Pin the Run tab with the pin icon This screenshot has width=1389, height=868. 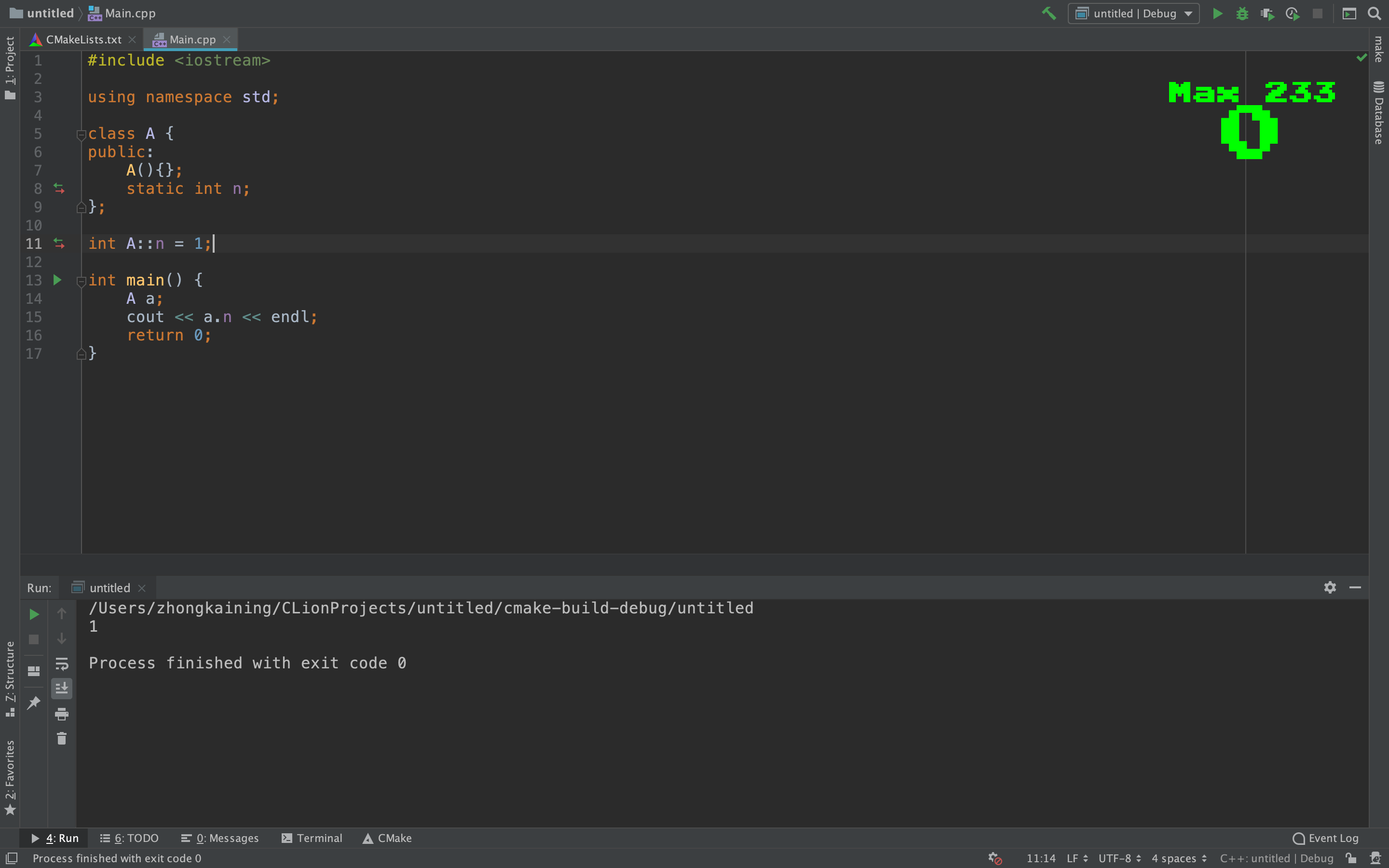34,702
